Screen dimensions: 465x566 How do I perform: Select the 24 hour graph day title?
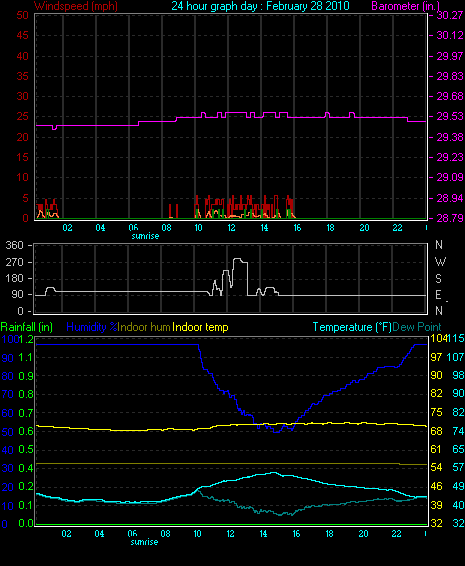[260, 6]
